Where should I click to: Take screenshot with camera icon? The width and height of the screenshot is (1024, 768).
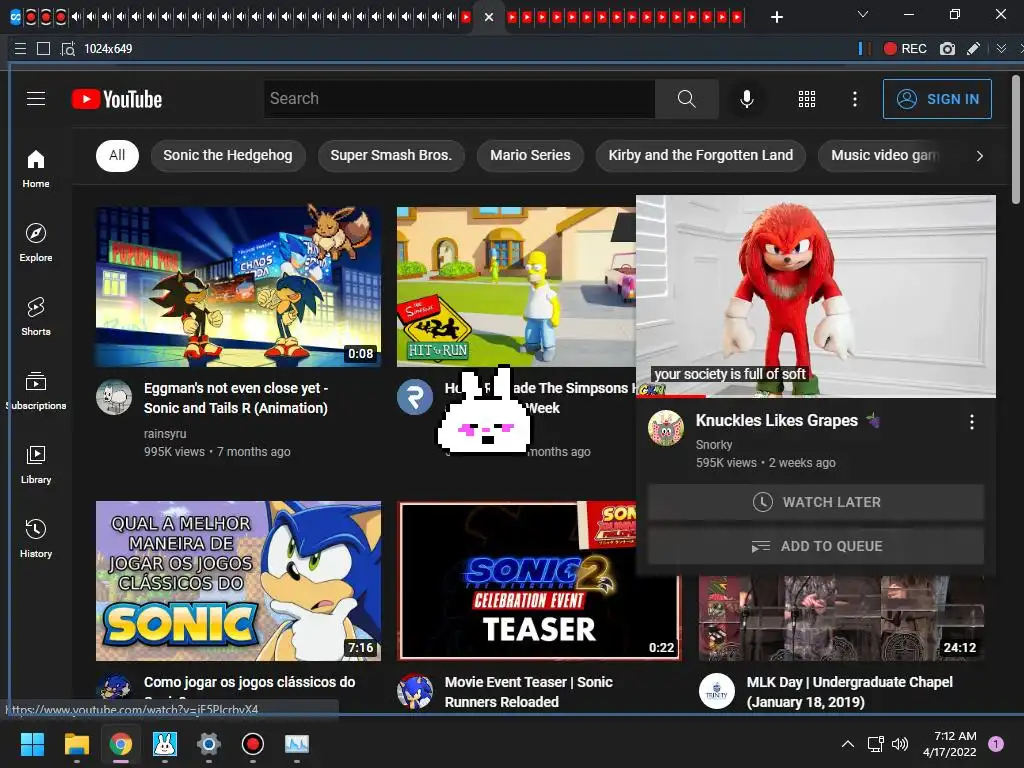click(947, 48)
